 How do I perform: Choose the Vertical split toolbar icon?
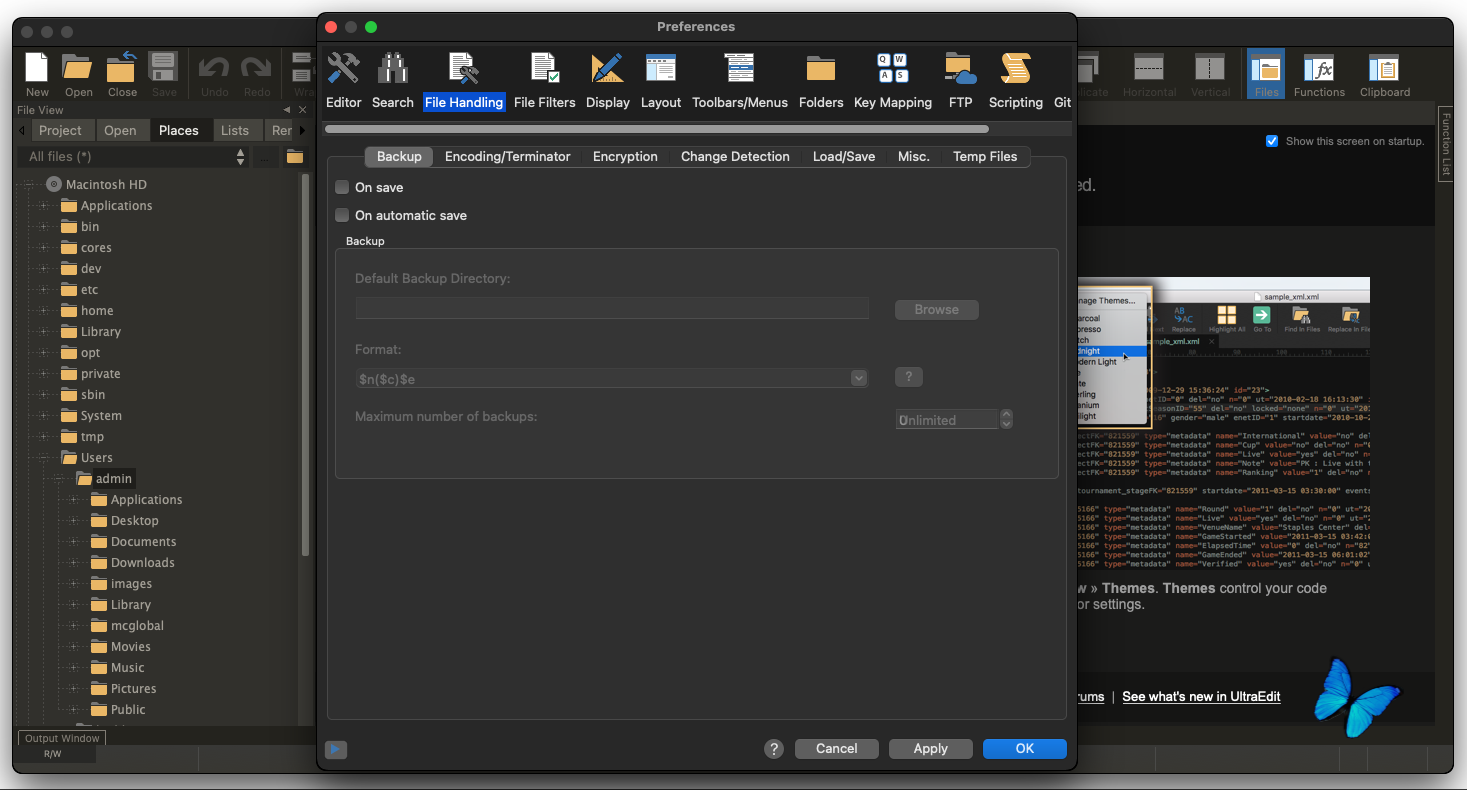click(1210, 74)
